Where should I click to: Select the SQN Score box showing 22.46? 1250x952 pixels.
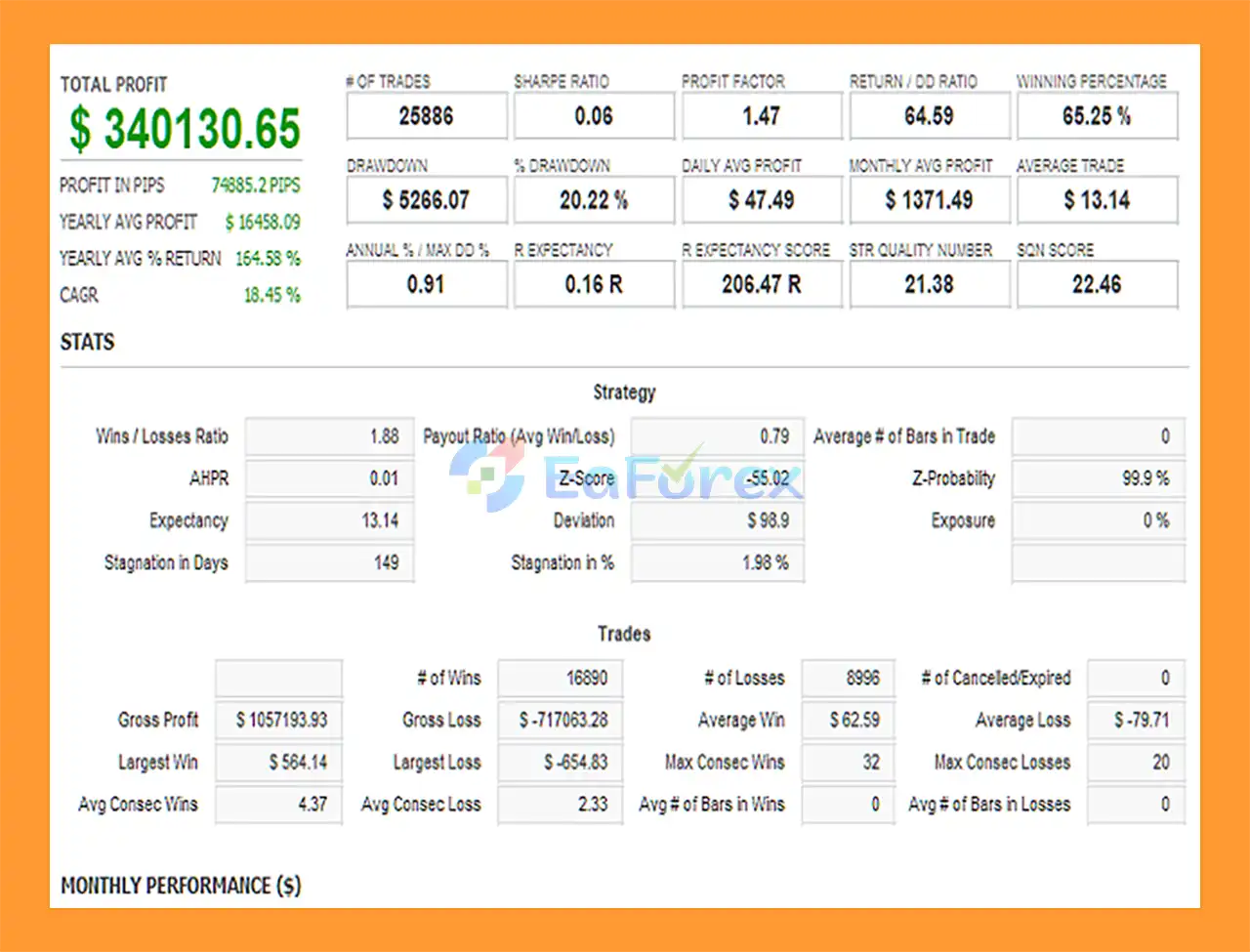1097,284
